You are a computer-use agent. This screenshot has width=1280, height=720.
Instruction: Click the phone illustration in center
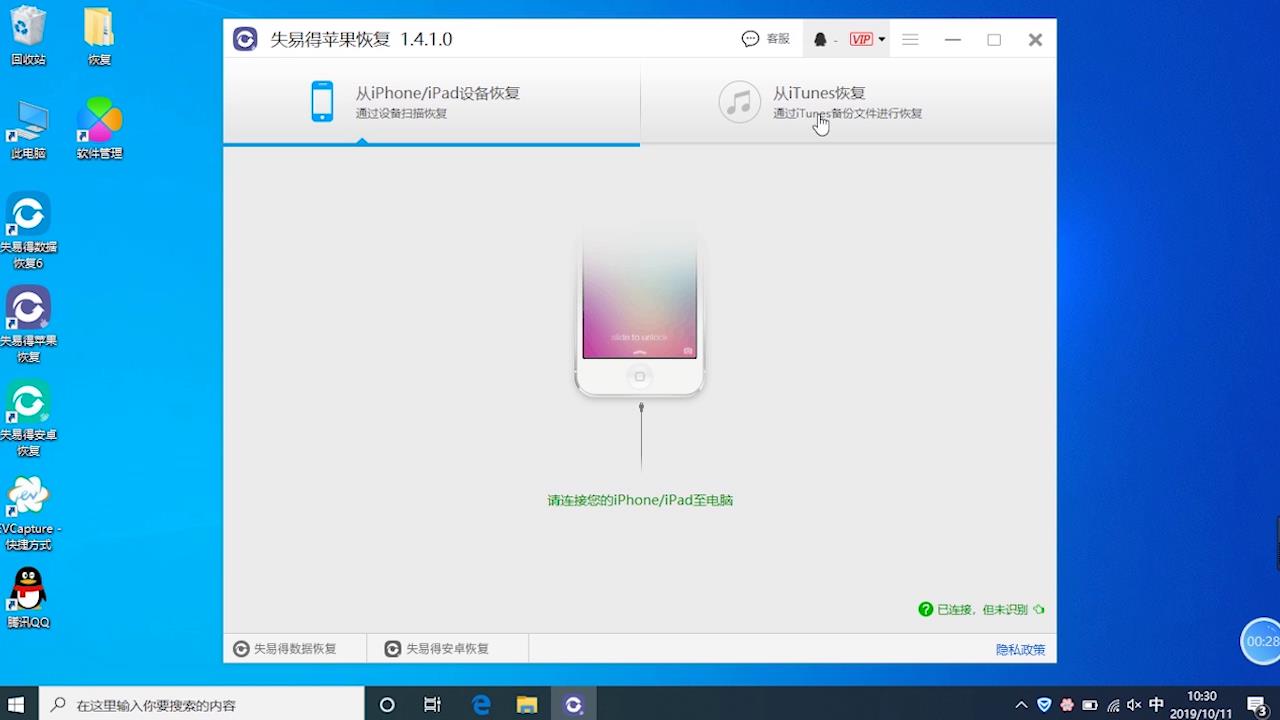pos(640,313)
